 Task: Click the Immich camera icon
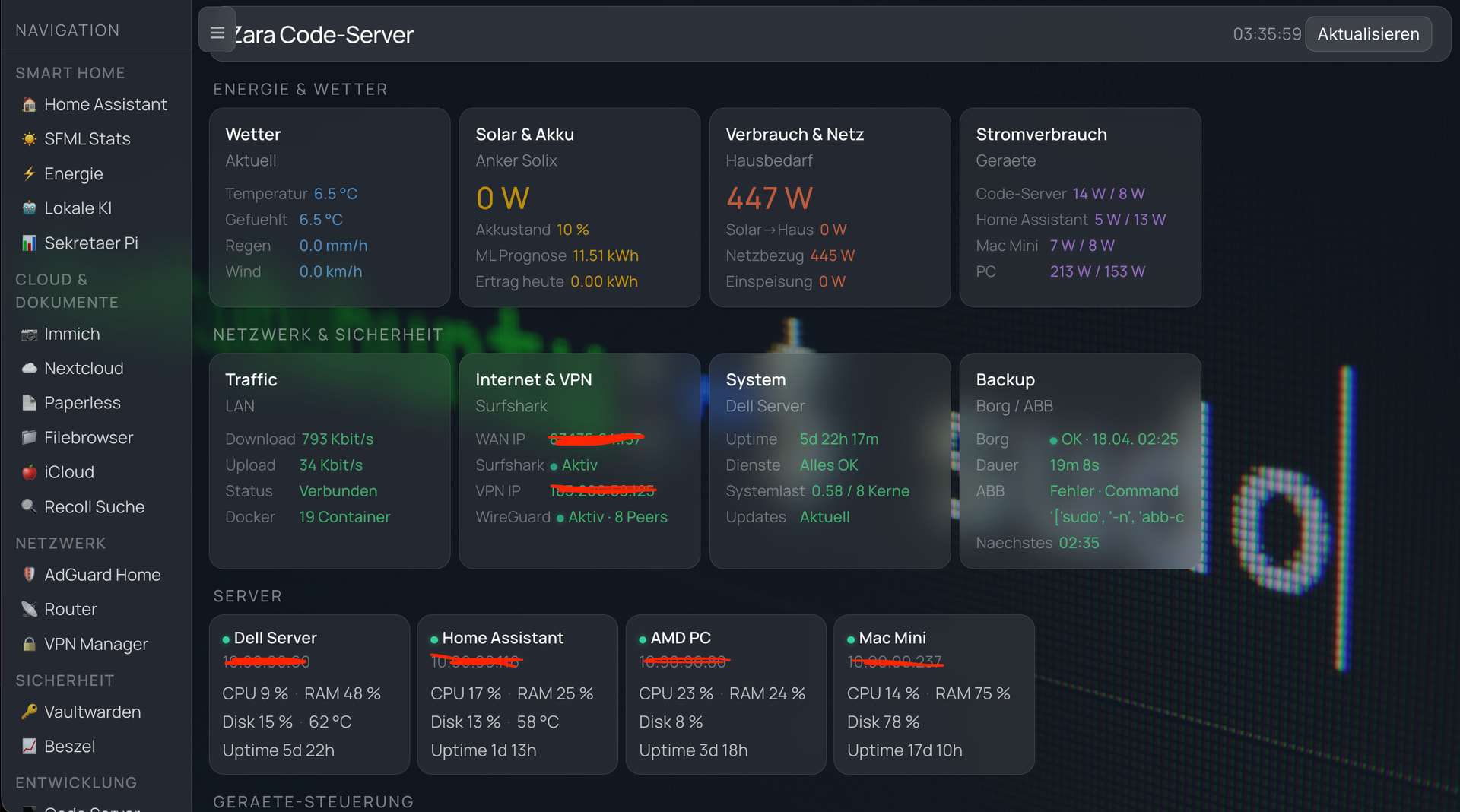coord(29,335)
